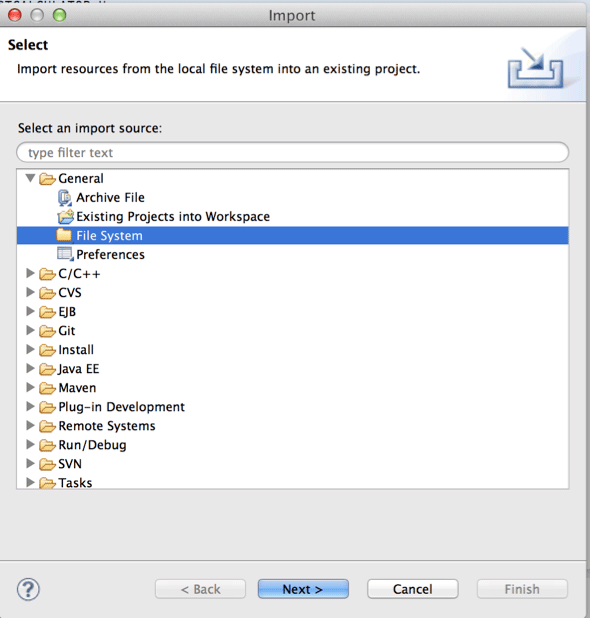Click the File System folder icon
This screenshot has width=590, height=618.
click(x=64, y=235)
